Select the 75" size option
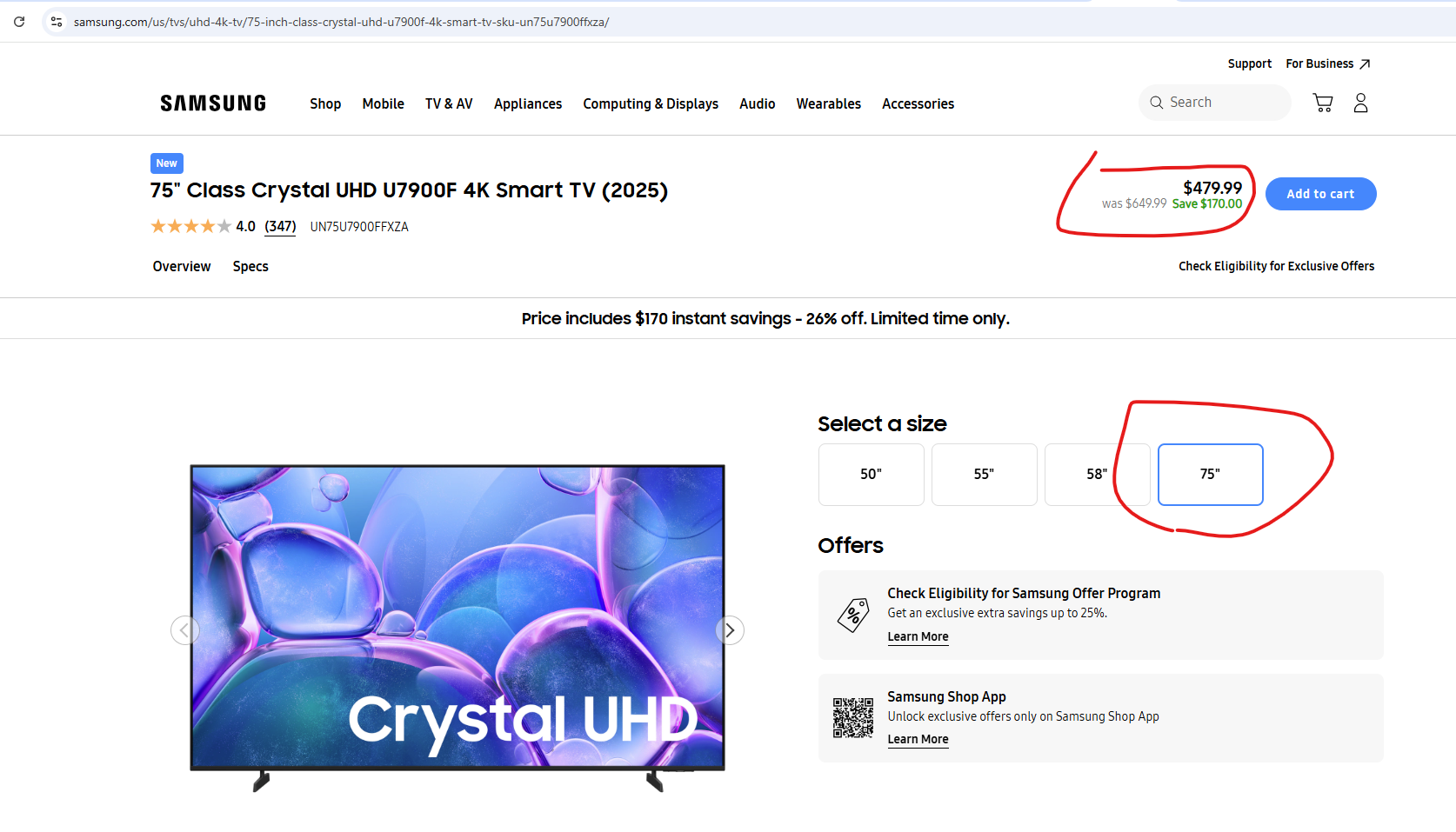Viewport: 1456px width, 832px height. click(x=1211, y=475)
